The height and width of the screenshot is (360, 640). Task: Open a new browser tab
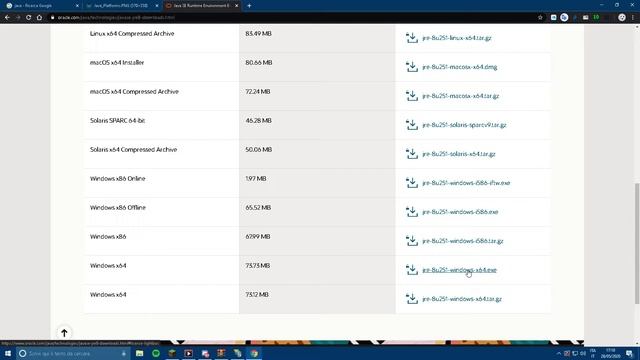pos(249,6)
